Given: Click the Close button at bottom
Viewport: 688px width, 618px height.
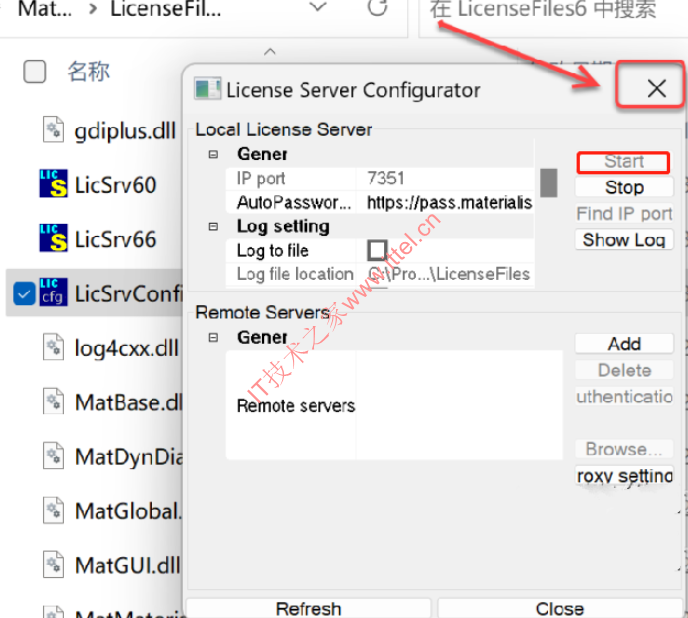Looking at the screenshot, I should (559, 608).
